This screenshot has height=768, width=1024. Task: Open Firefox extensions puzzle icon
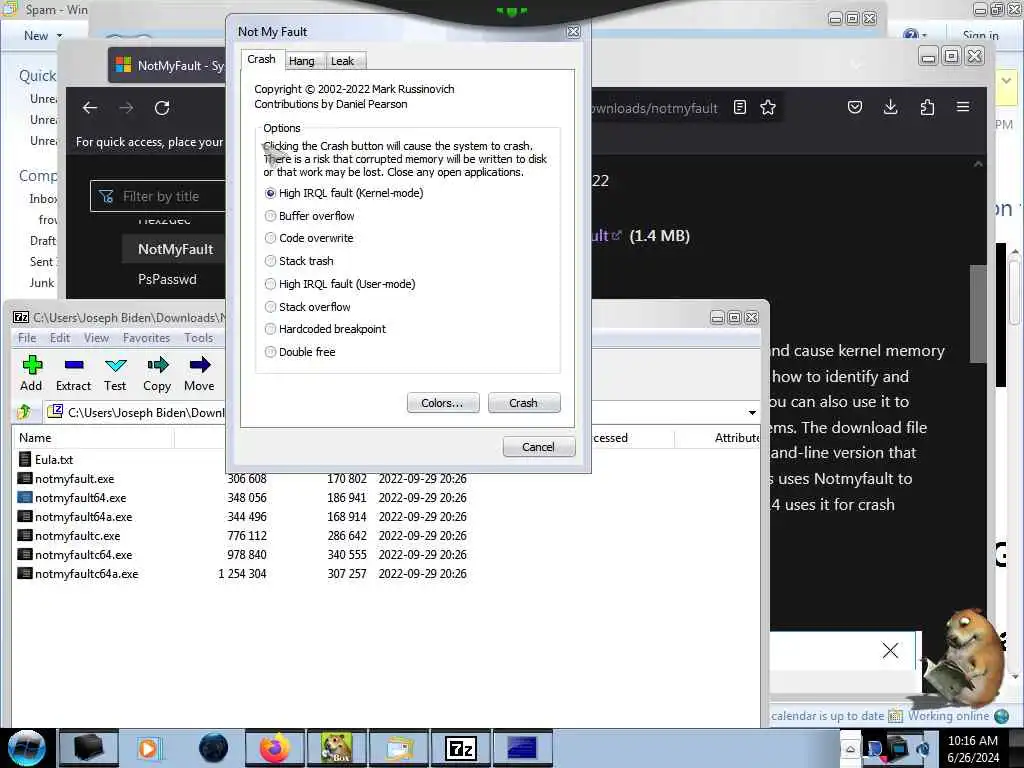click(927, 107)
